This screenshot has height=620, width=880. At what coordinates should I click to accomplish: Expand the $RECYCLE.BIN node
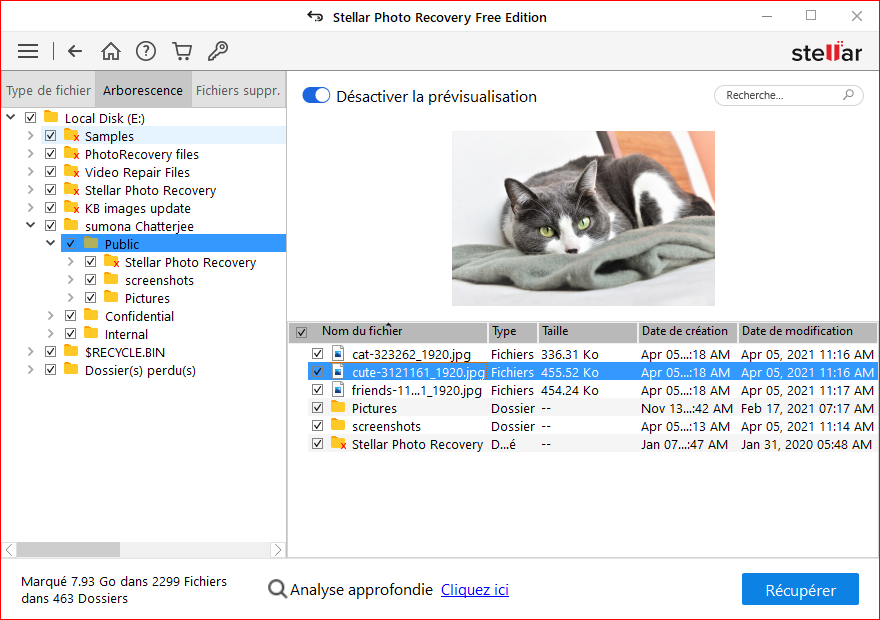coord(30,351)
